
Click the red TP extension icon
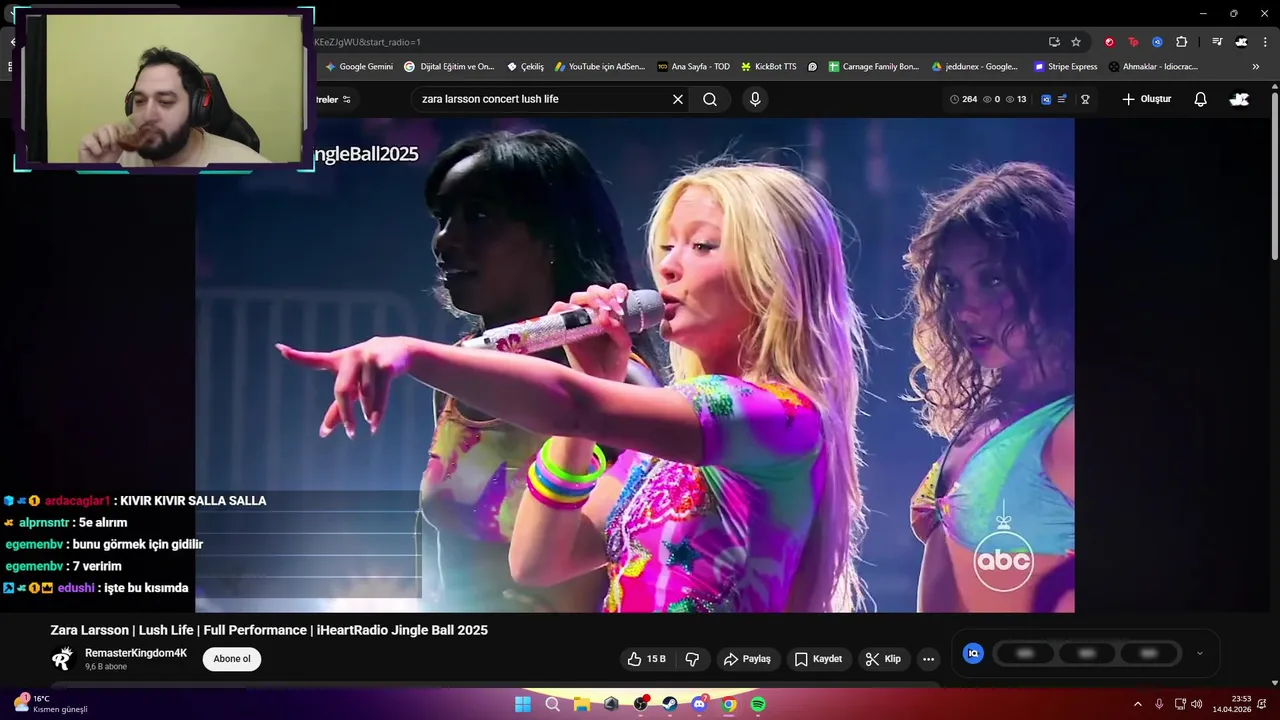pos(1133,42)
